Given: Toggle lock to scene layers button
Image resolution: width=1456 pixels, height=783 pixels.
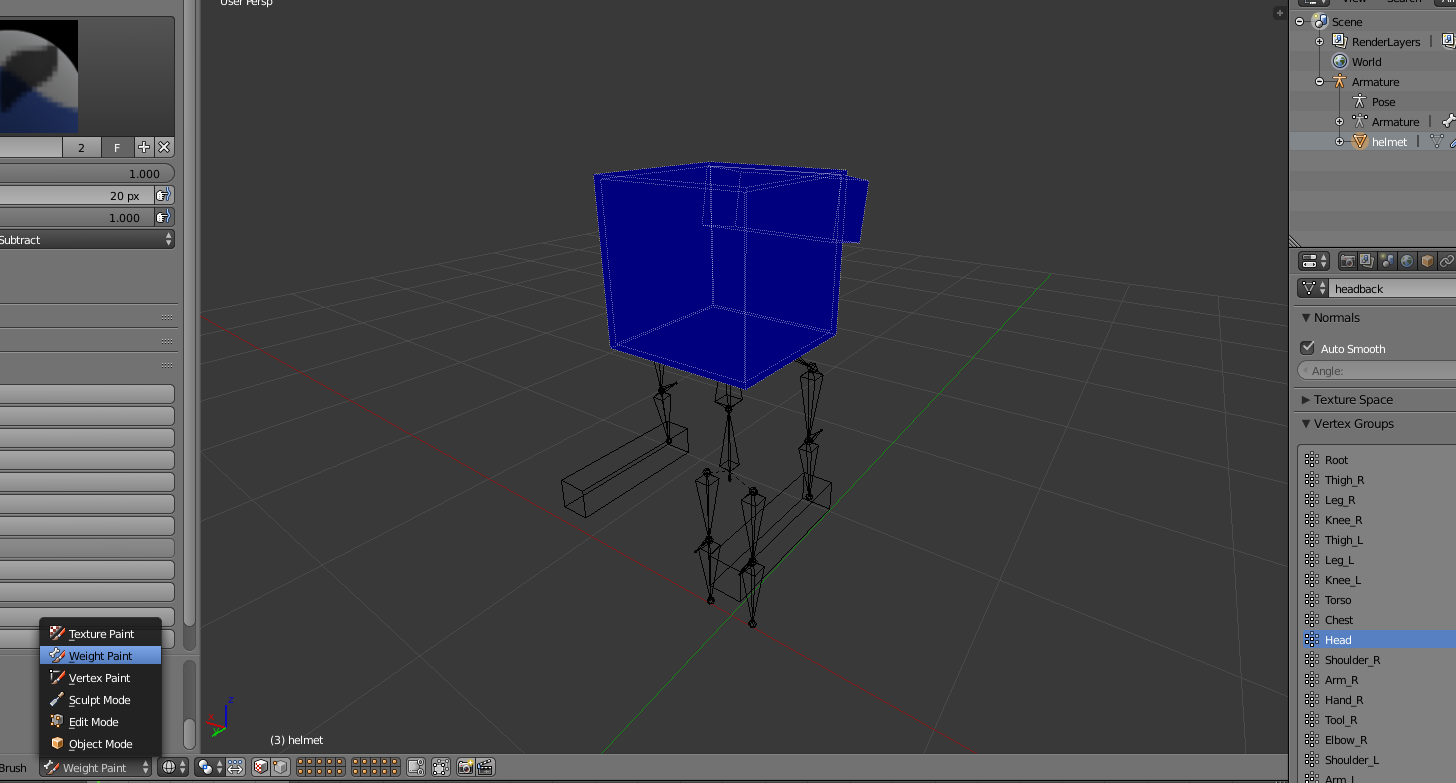Looking at the screenshot, I should pyautogui.click(x=416, y=767).
